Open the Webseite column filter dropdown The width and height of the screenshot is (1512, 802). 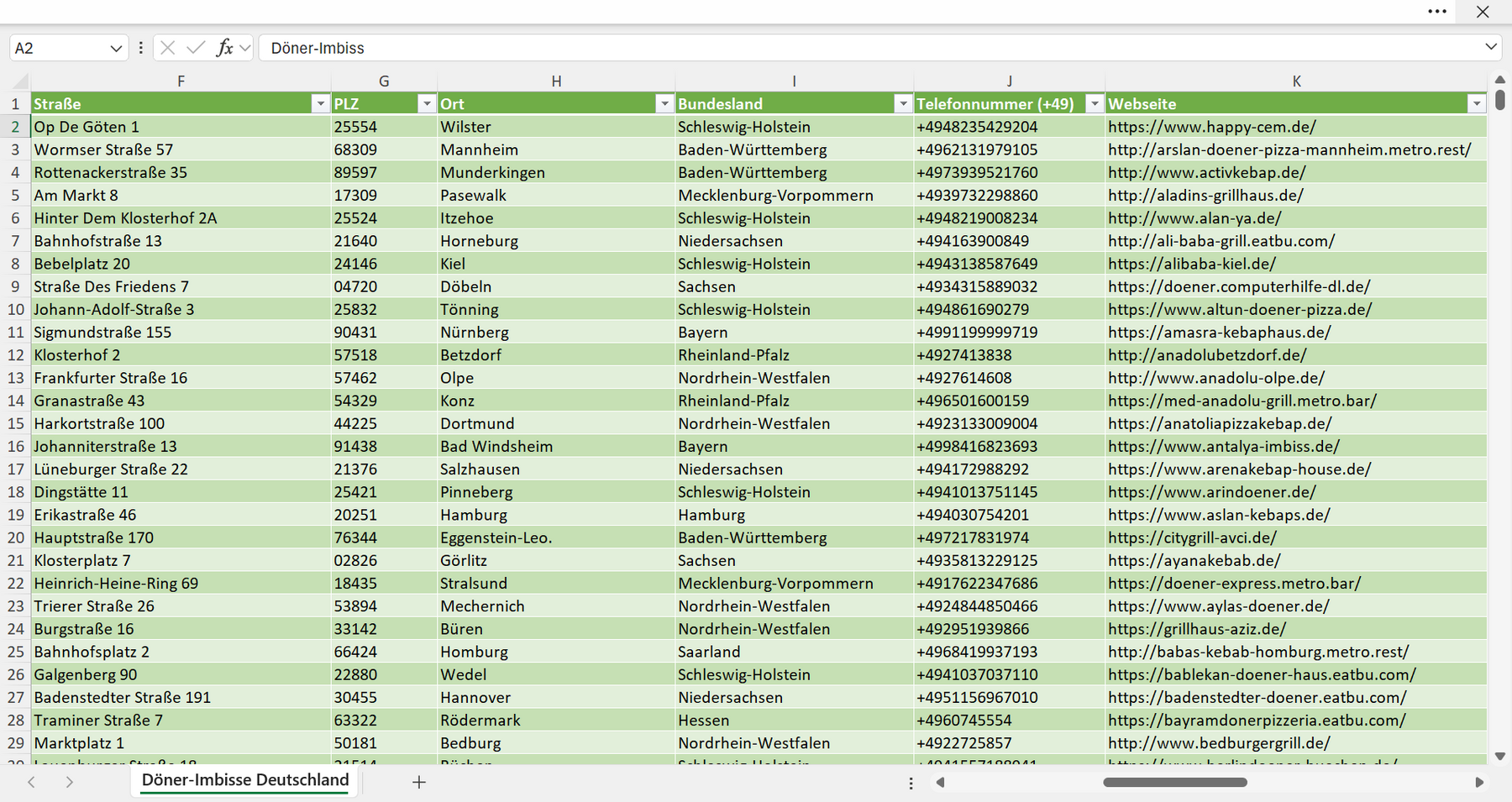(x=1477, y=103)
